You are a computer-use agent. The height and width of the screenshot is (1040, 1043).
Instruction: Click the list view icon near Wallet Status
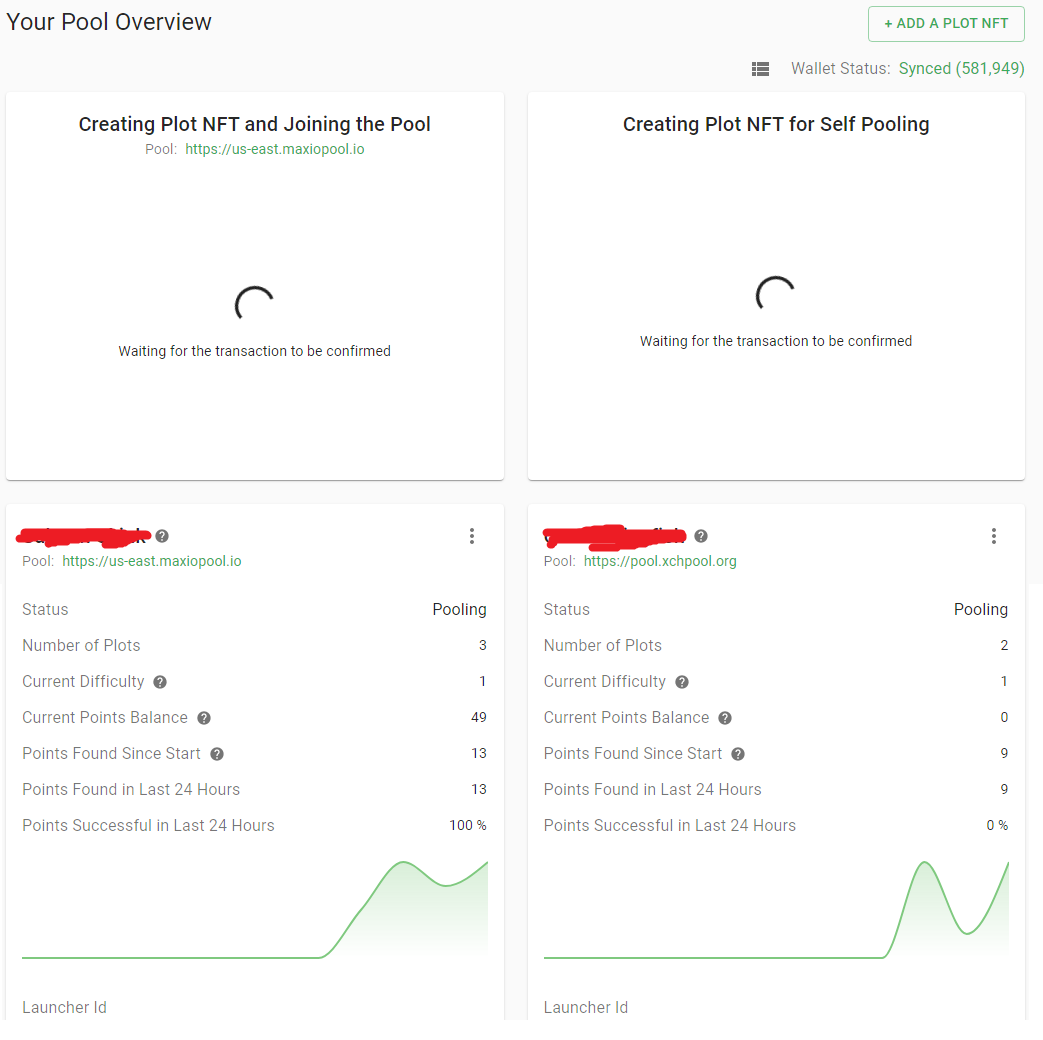[x=760, y=69]
